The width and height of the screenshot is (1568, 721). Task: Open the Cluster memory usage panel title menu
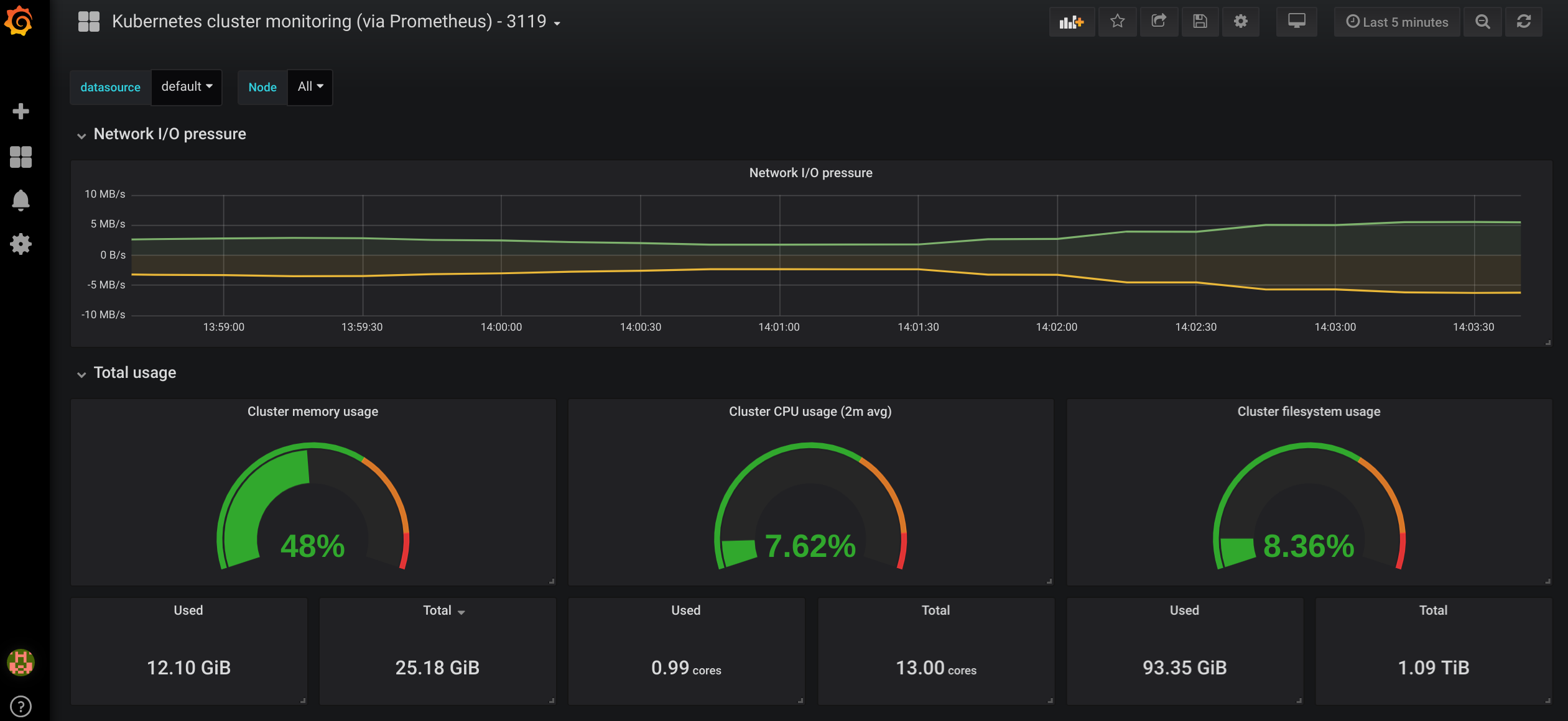[x=312, y=411]
